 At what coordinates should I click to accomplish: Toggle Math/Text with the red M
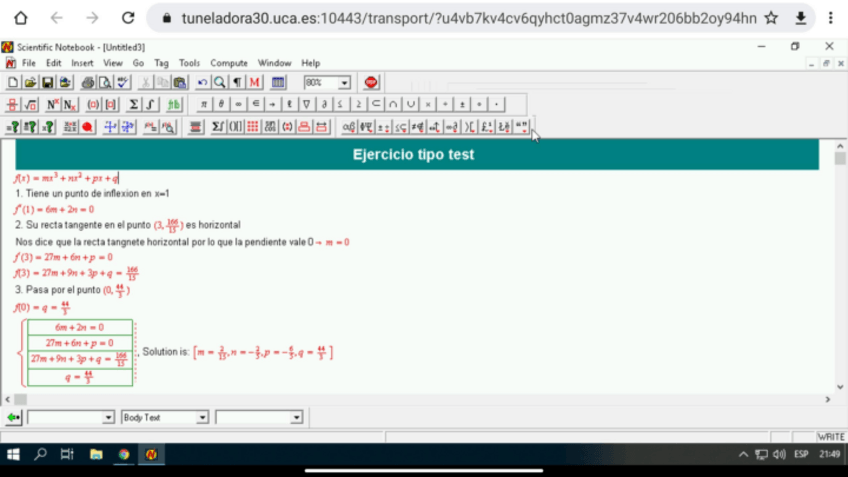click(x=255, y=82)
